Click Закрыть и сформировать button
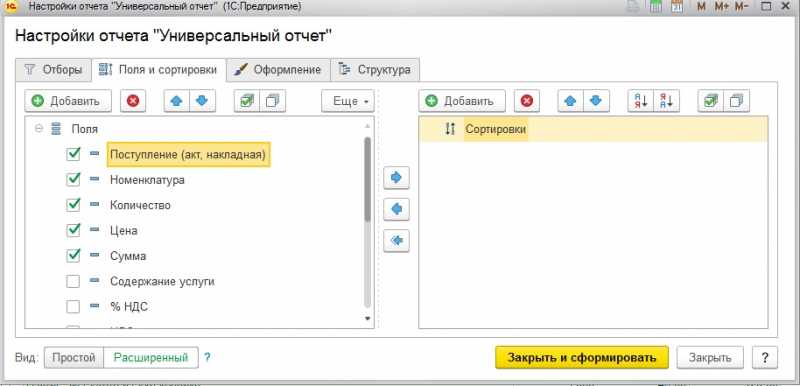 point(582,357)
